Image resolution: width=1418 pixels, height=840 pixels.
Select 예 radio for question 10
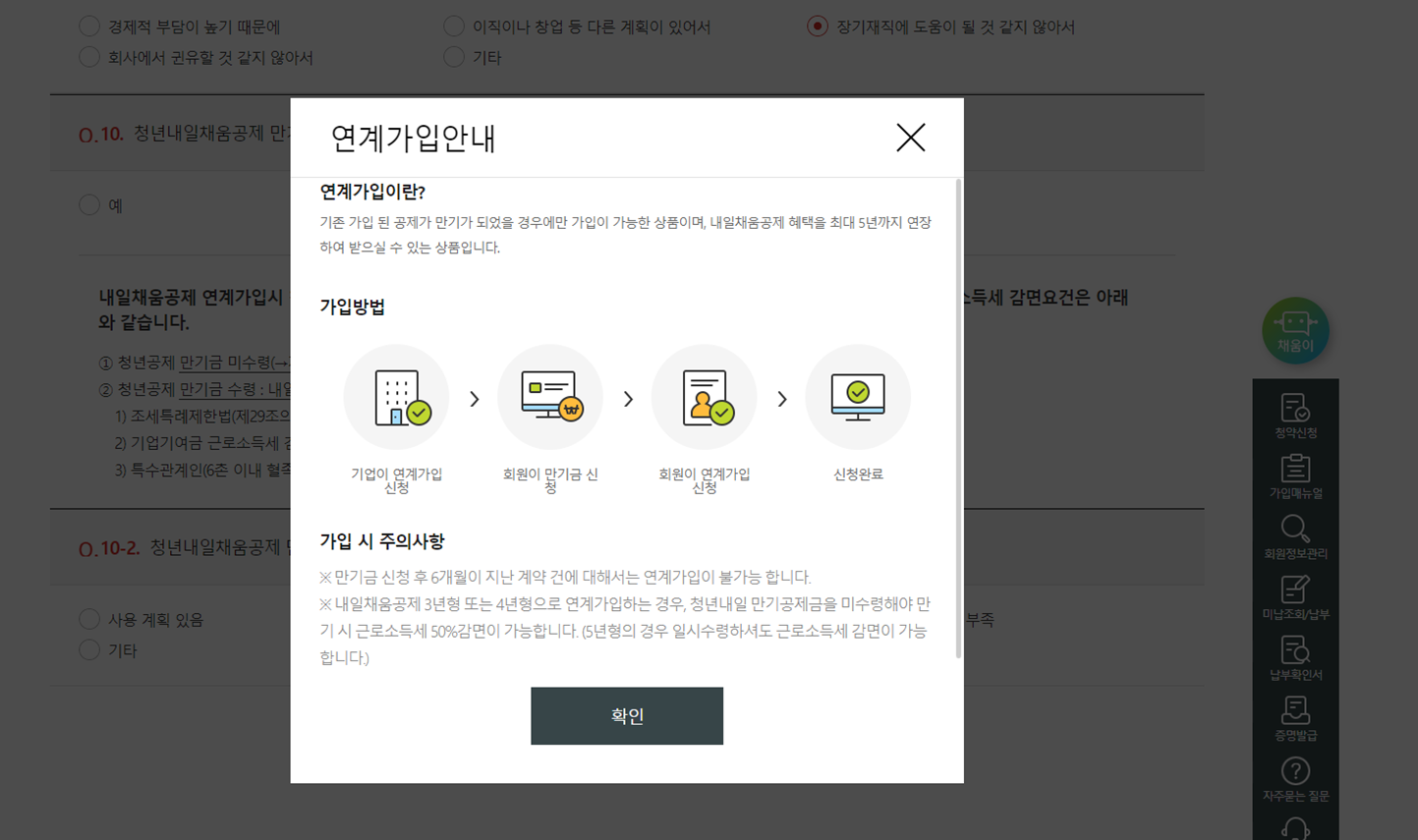click(x=89, y=204)
